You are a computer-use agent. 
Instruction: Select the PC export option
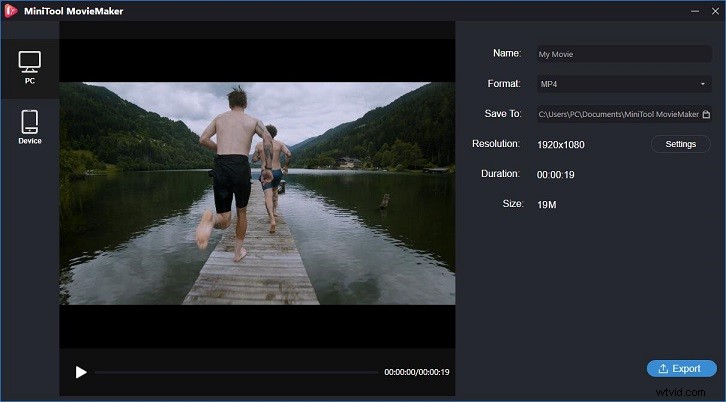30,69
